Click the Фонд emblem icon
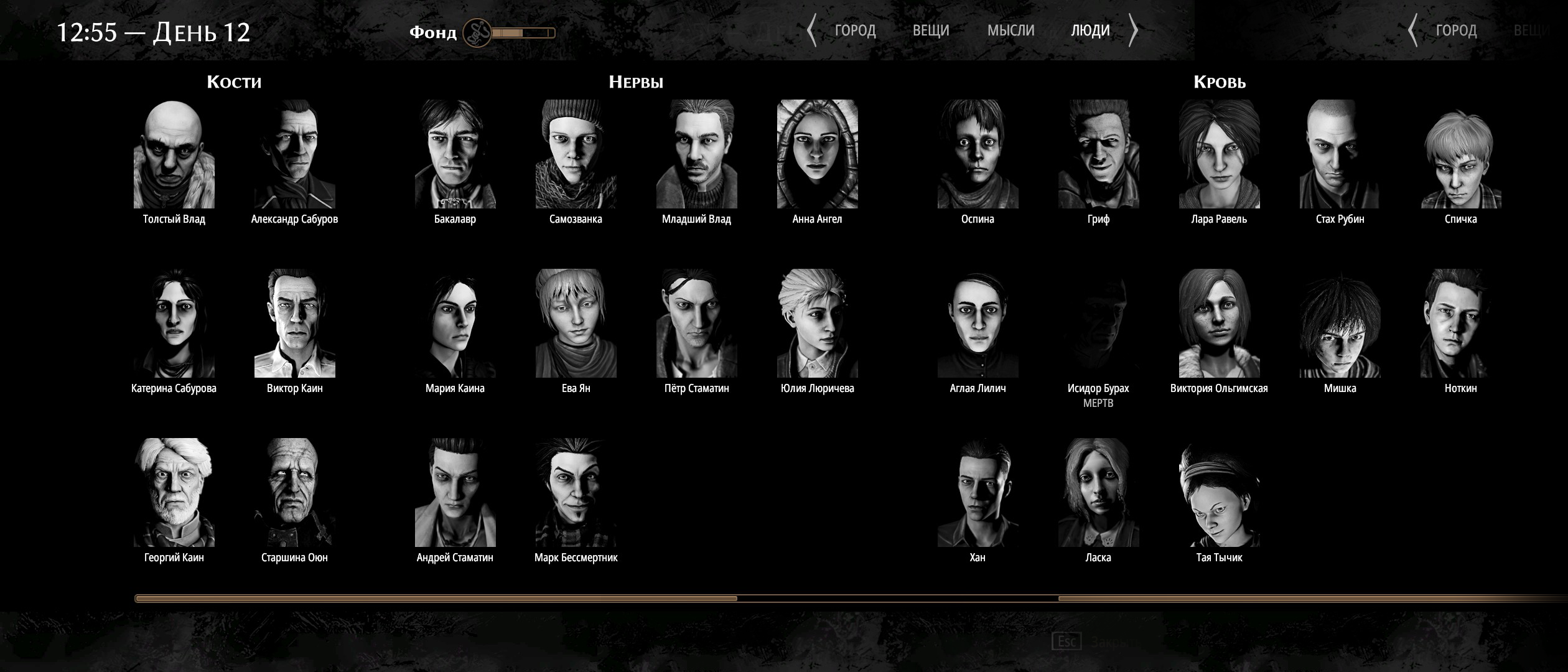 (477, 32)
